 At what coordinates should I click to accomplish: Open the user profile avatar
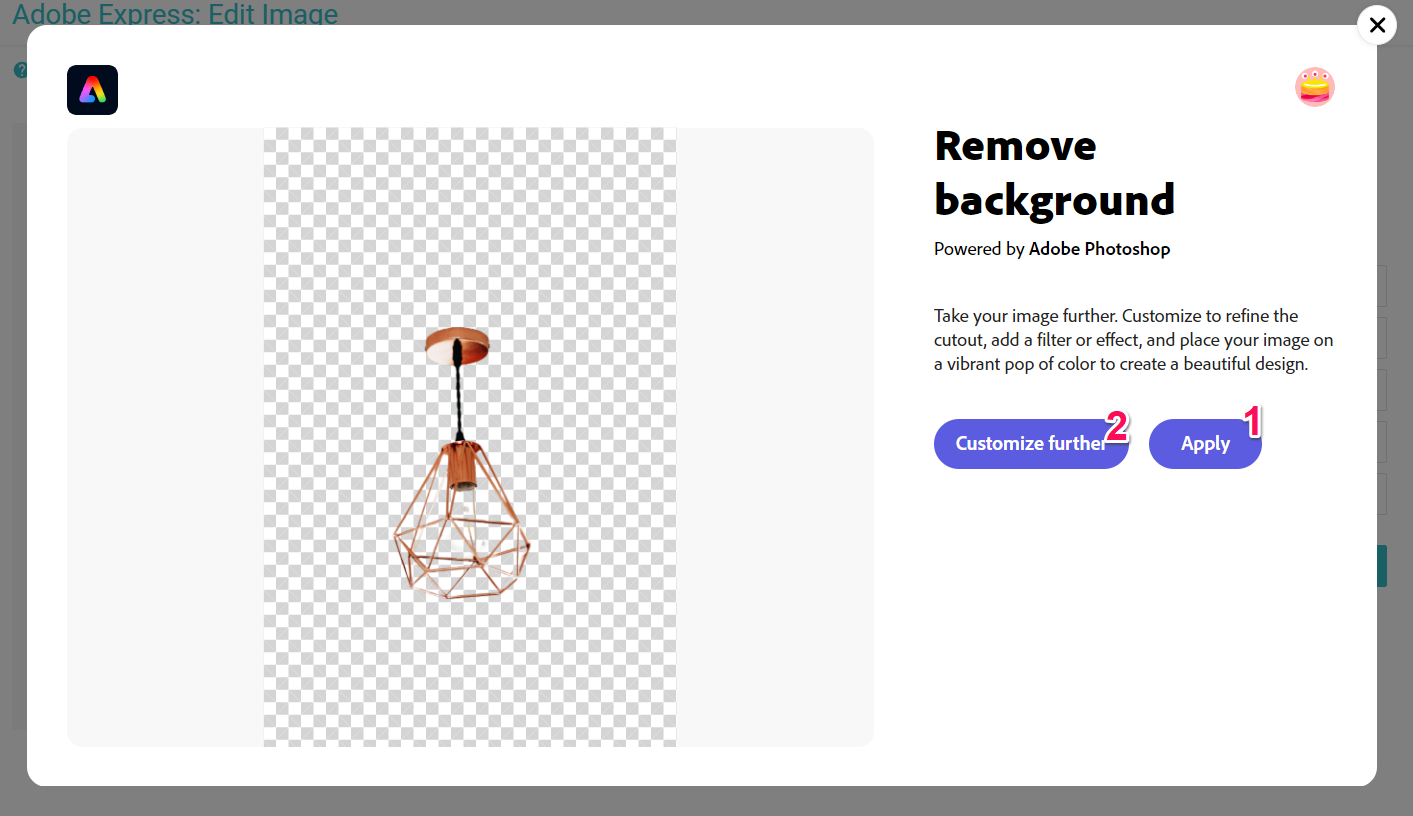(x=1314, y=88)
